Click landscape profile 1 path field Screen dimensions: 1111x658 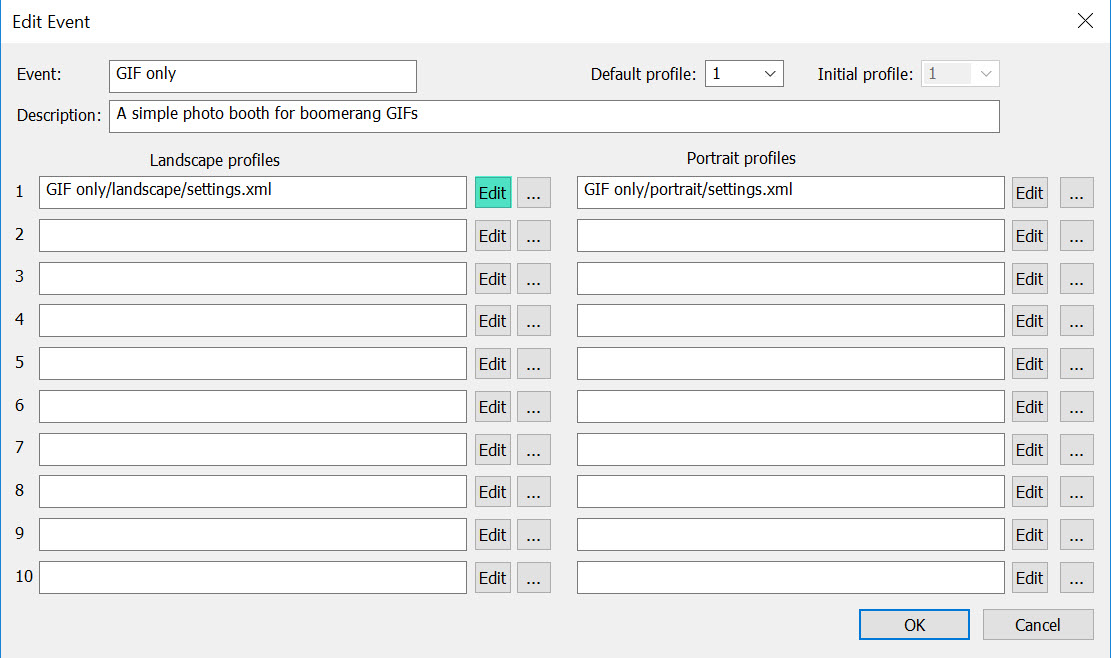[252, 192]
